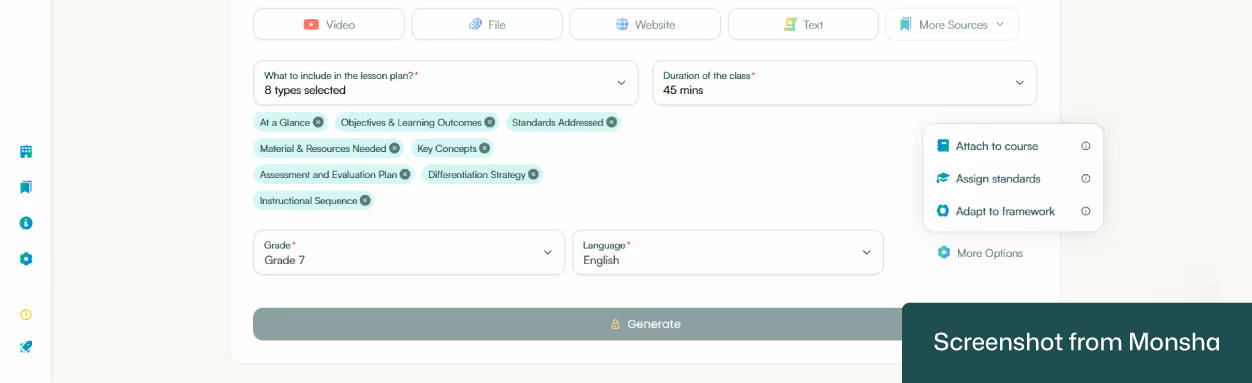This screenshot has width=1252, height=383.
Task: Open the yellow clock icon in the sidebar
Action: point(26,314)
